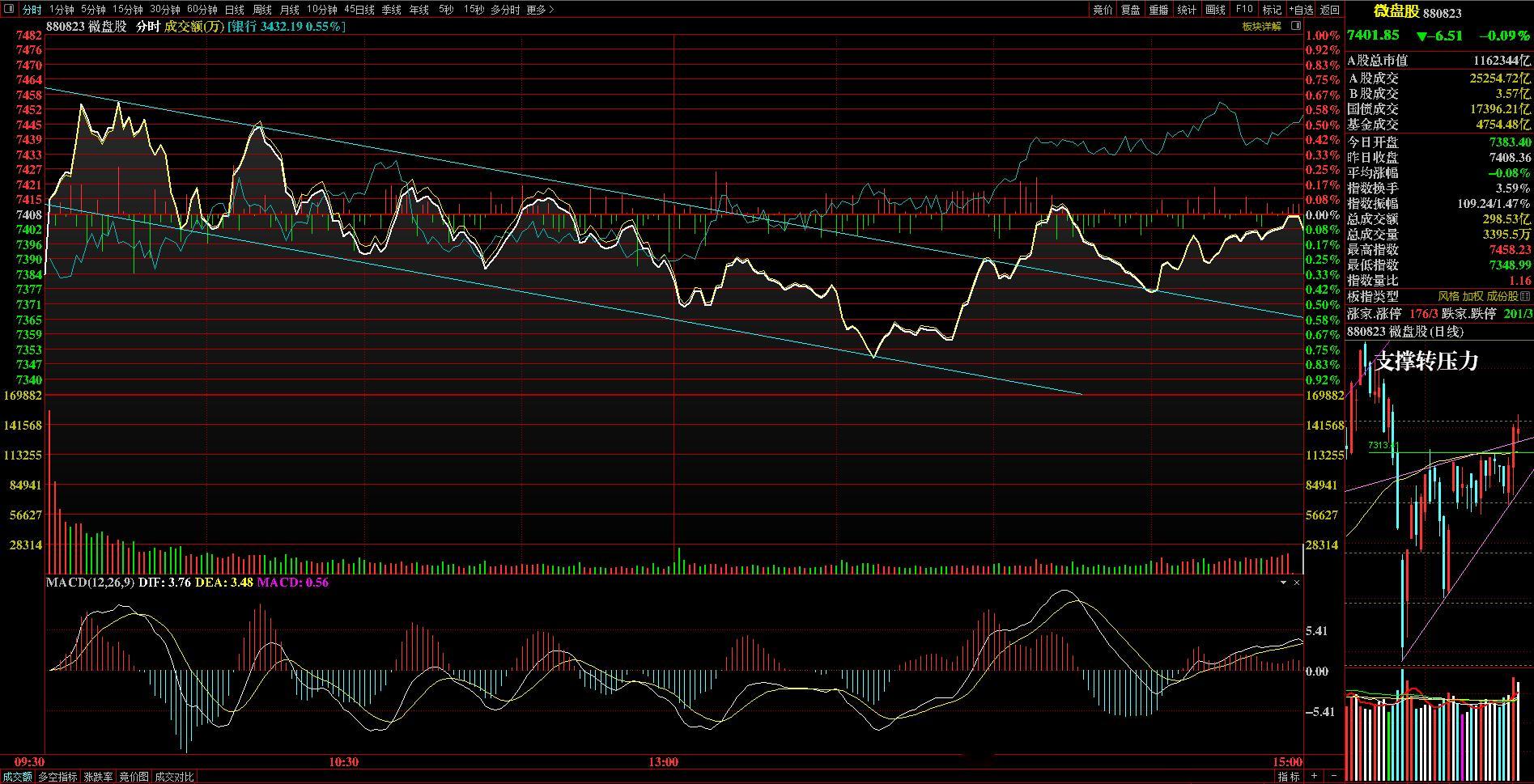Open the 板指类型 options icon

coord(1527,296)
